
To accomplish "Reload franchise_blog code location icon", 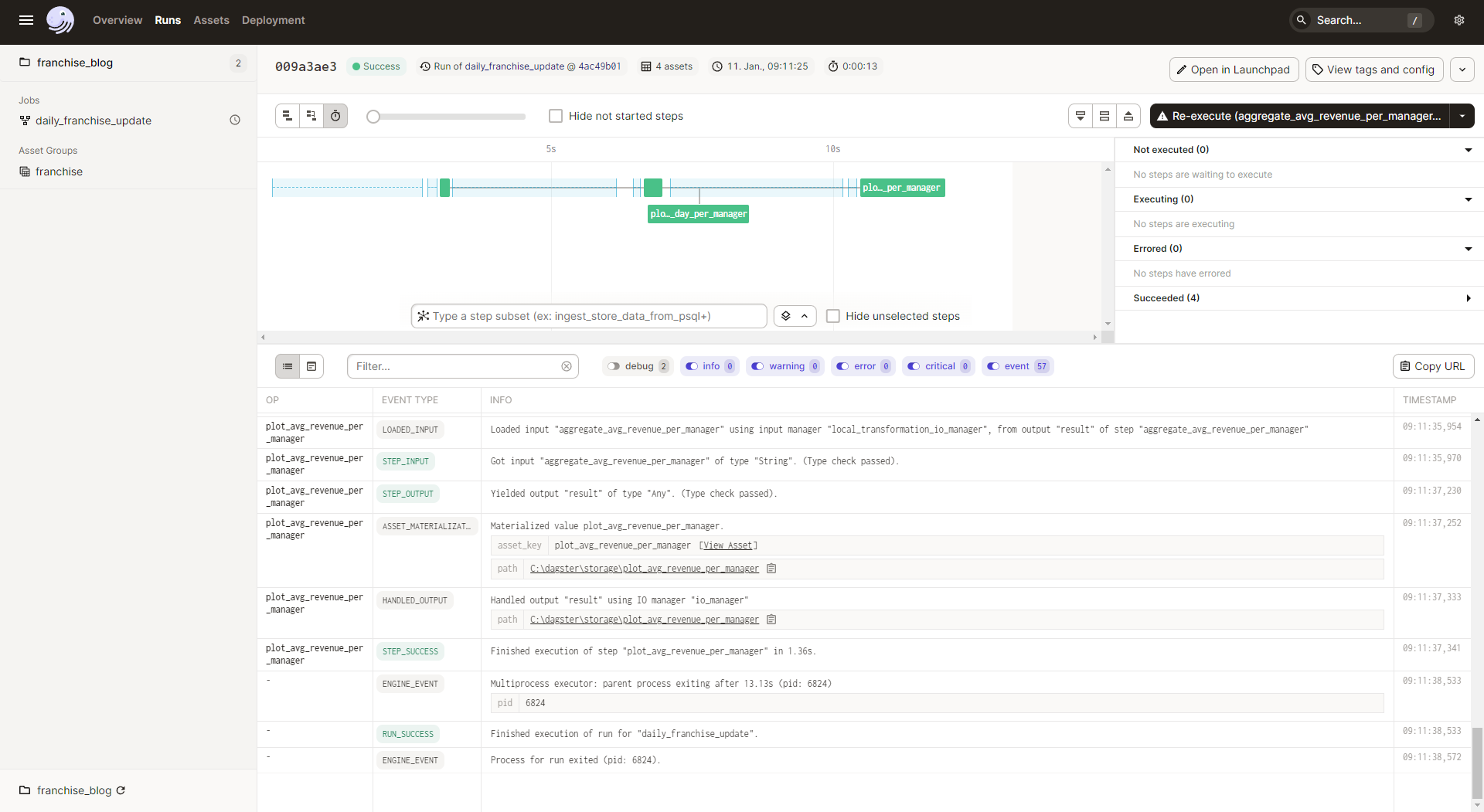I will click(121, 790).
